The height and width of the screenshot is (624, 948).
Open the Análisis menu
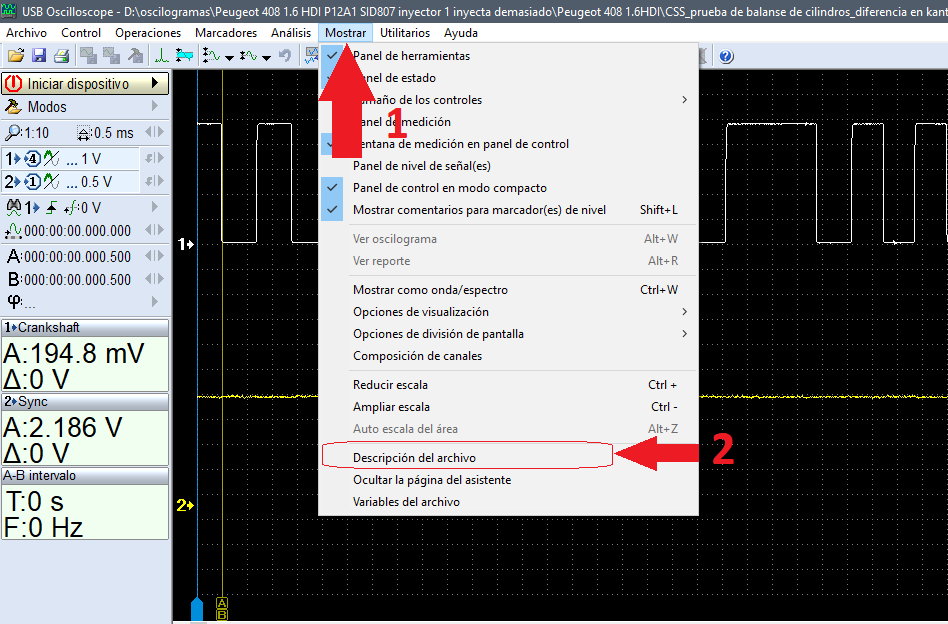point(291,32)
